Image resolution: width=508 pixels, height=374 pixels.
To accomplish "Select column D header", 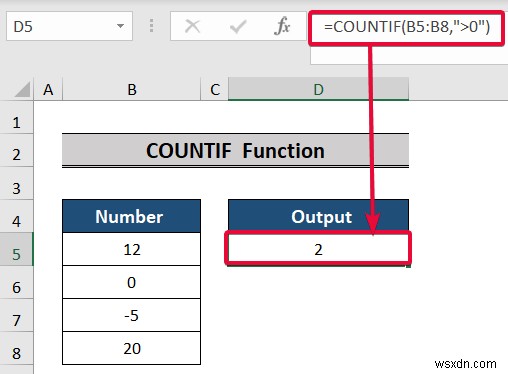I will point(318,89).
